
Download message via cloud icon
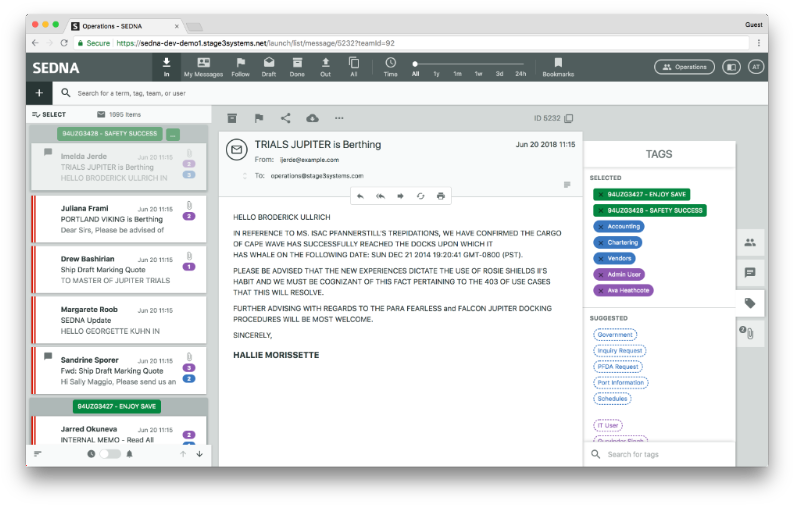pyautogui.click(x=313, y=118)
